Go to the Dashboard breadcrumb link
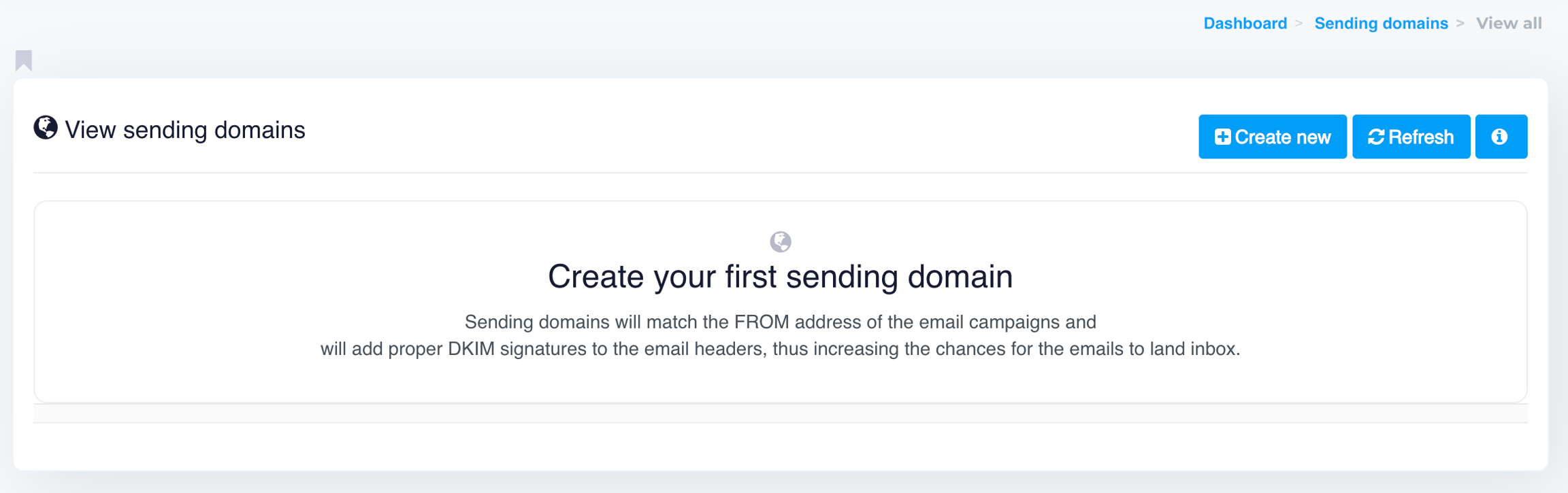The height and width of the screenshot is (493, 1568). pos(1245,24)
